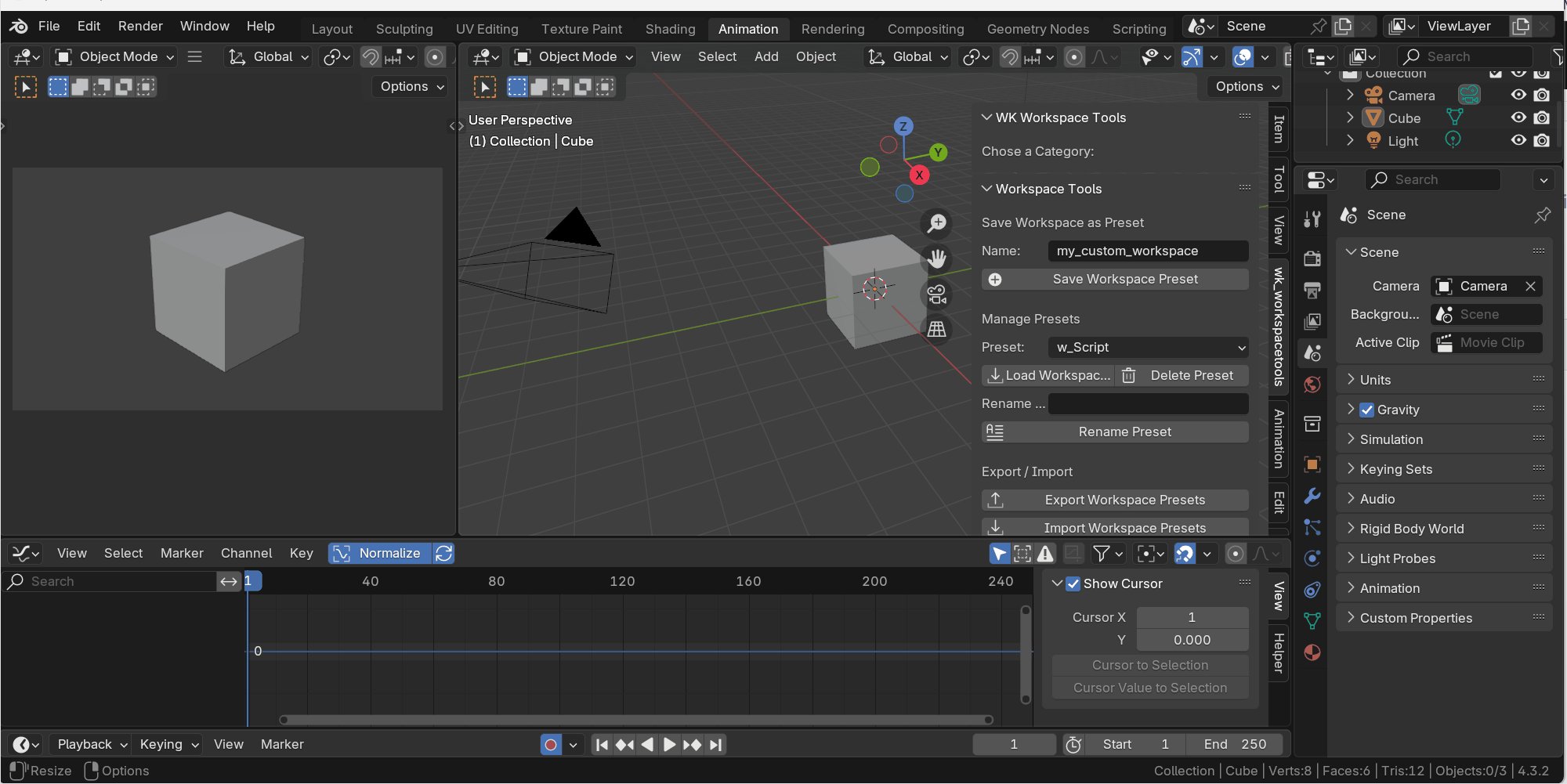The width and height of the screenshot is (1567, 784).
Task: Toggle the Show Cursor checkbox
Action: click(x=1073, y=583)
